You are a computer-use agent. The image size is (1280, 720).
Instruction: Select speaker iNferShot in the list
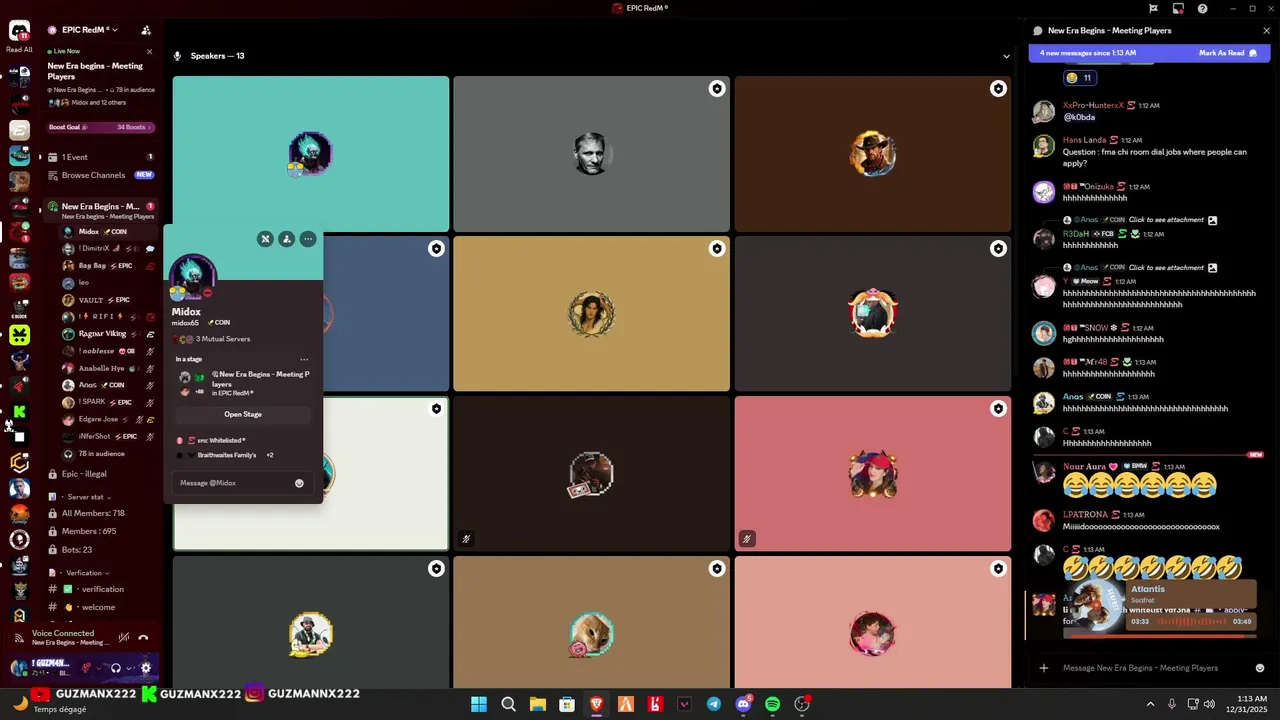(108, 436)
